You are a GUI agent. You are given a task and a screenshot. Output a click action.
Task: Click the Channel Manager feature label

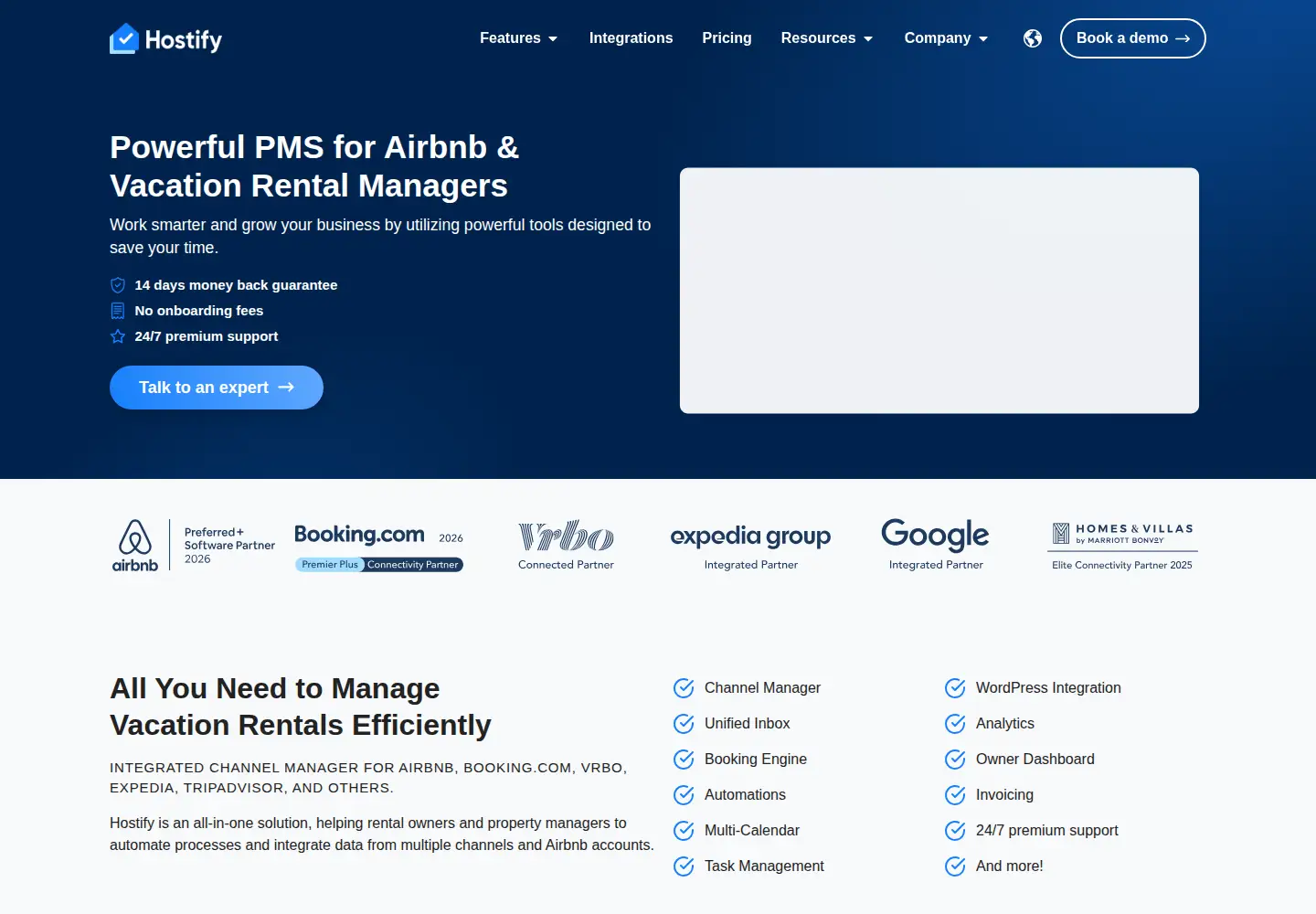(x=762, y=688)
